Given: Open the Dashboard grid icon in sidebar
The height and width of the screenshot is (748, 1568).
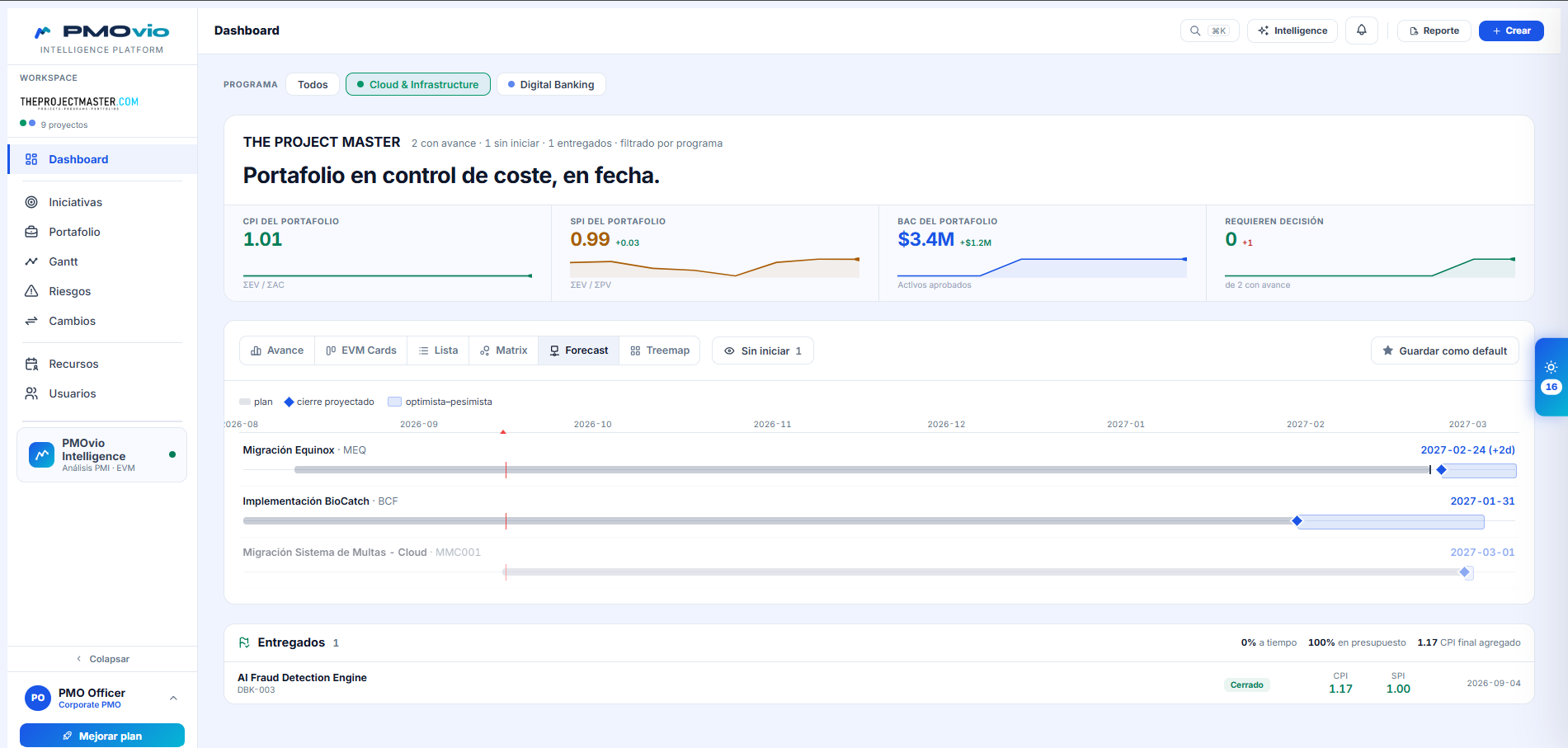Looking at the screenshot, I should [31, 159].
